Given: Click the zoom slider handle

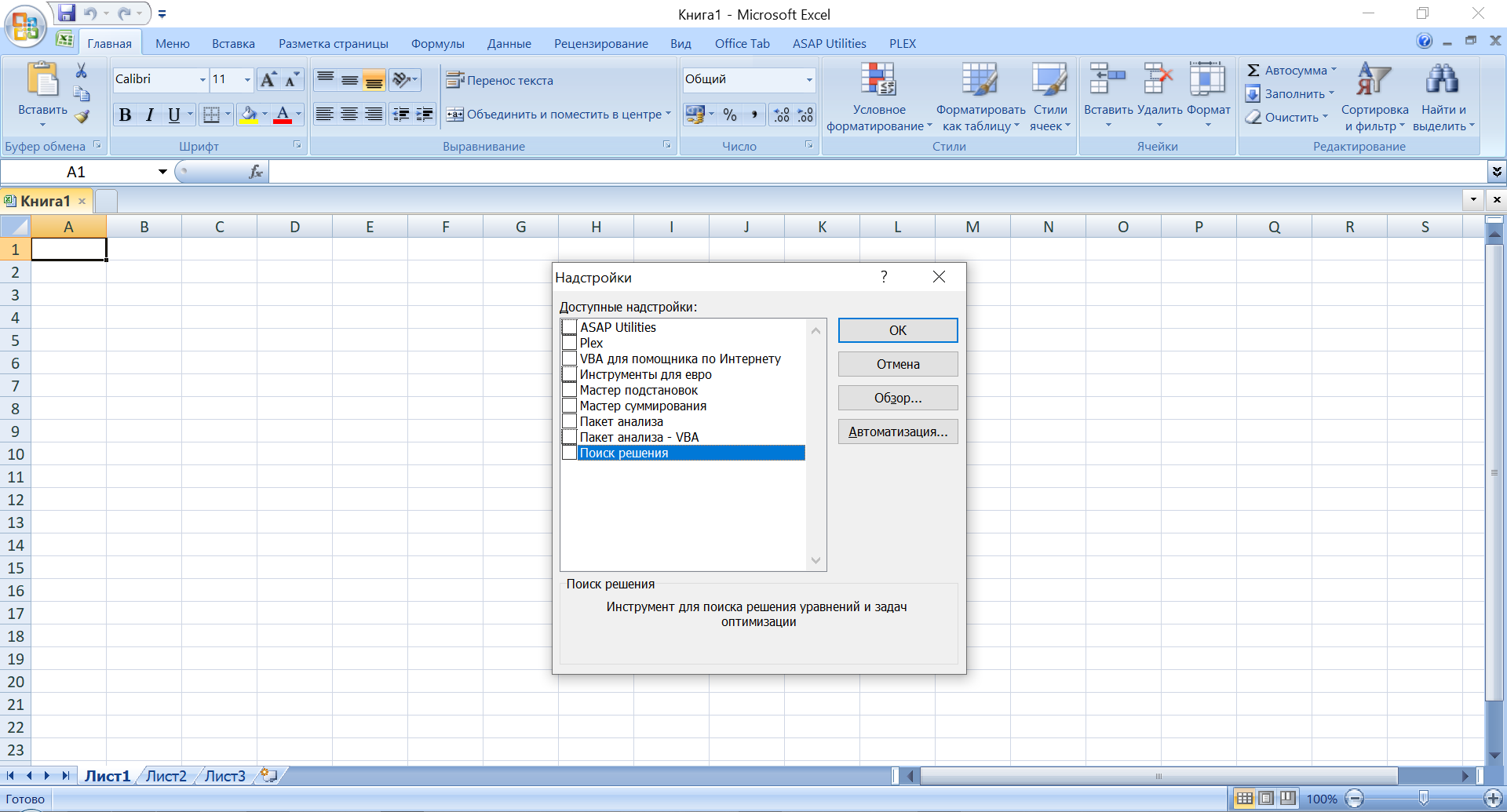Looking at the screenshot, I should pos(1423,799).
